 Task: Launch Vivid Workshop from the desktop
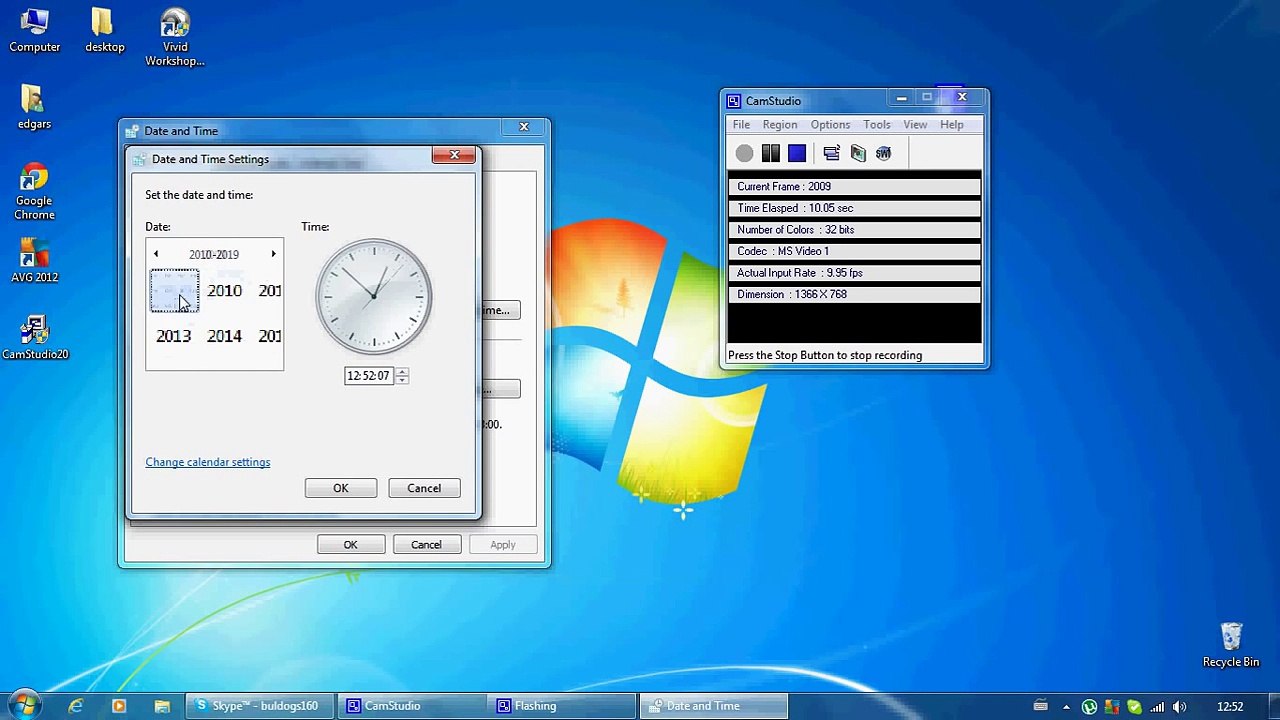(175, 38)
